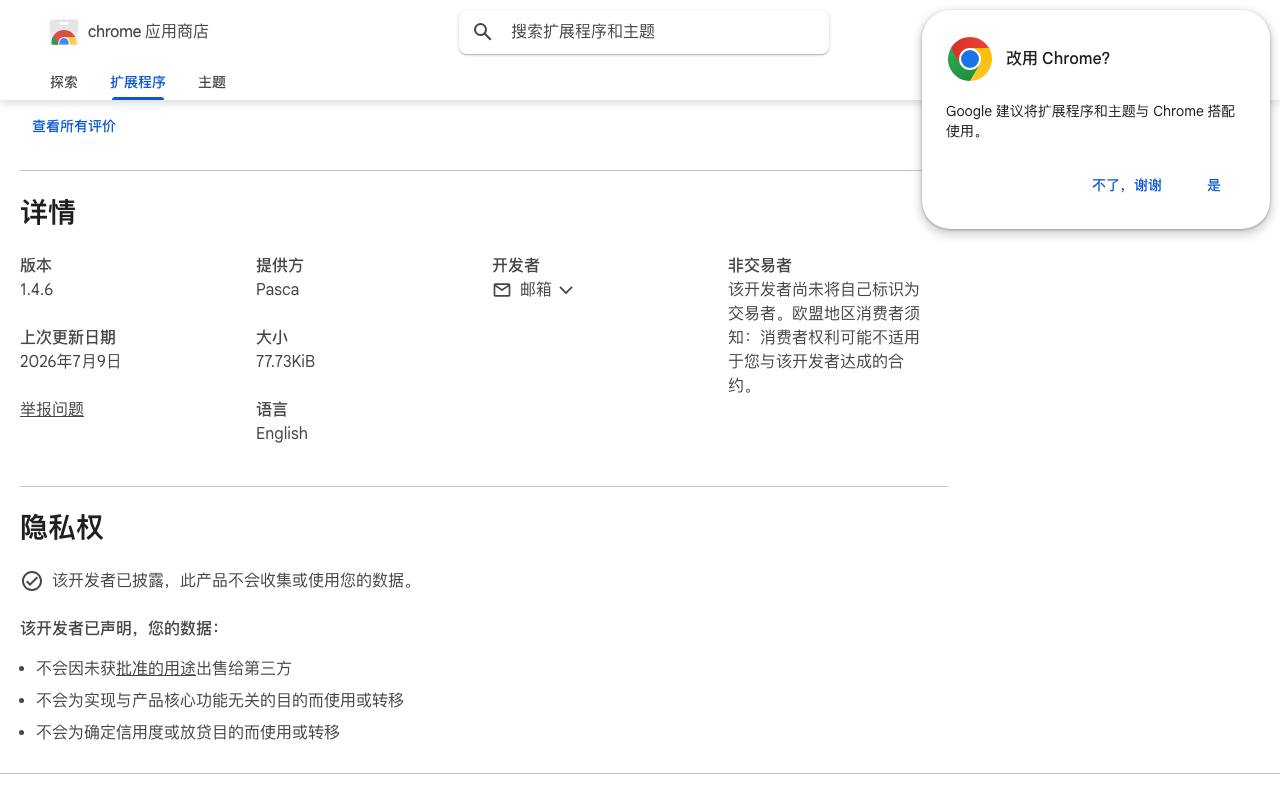Click the 该开发者尚未将自己标识为交易者 paragraph
The height and width of the screenshot is (800, 1280).
point(824,338)
